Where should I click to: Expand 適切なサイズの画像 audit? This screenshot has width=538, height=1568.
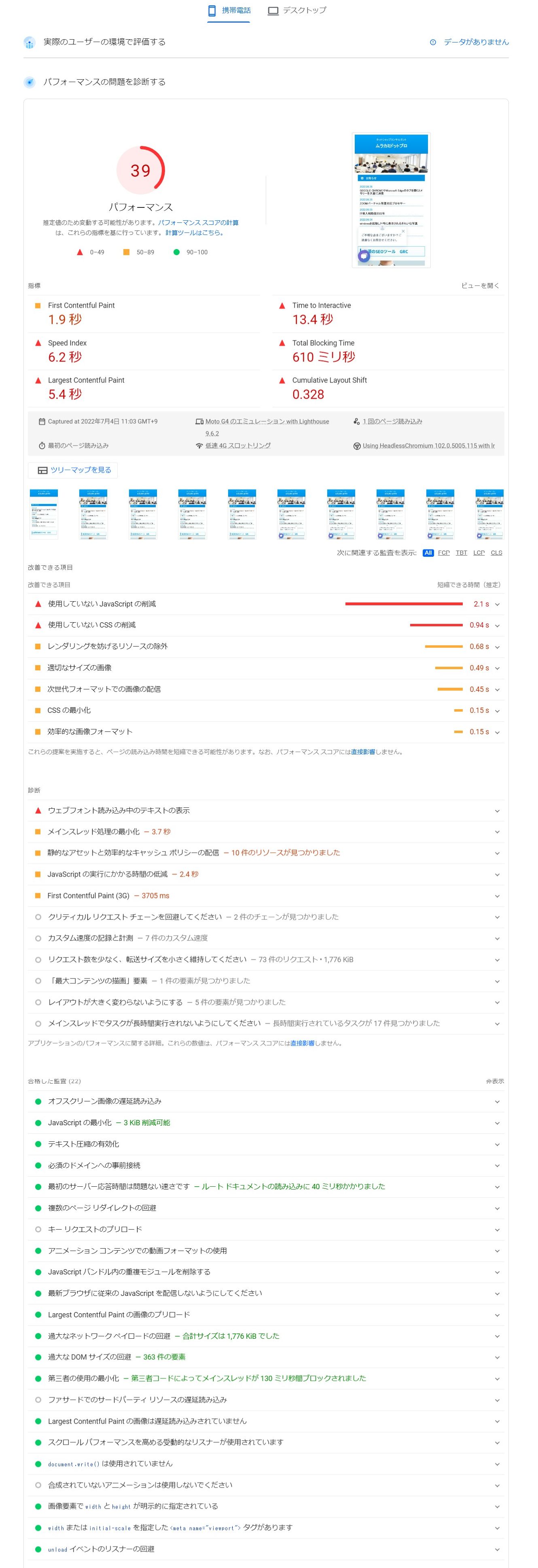pos(266,668)
